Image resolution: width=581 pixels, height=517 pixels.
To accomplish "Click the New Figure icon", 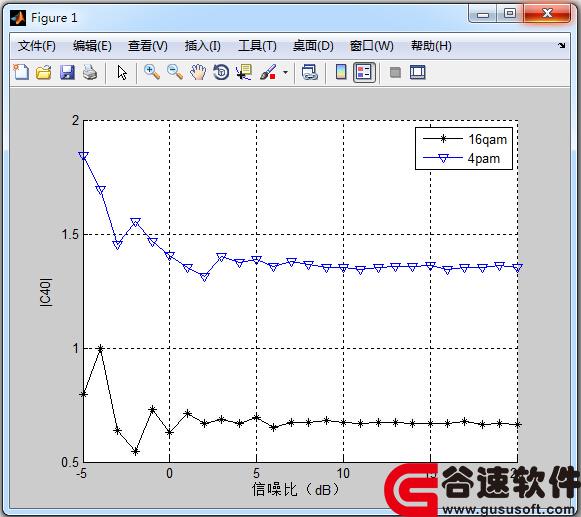I will [x=21, y=72].
